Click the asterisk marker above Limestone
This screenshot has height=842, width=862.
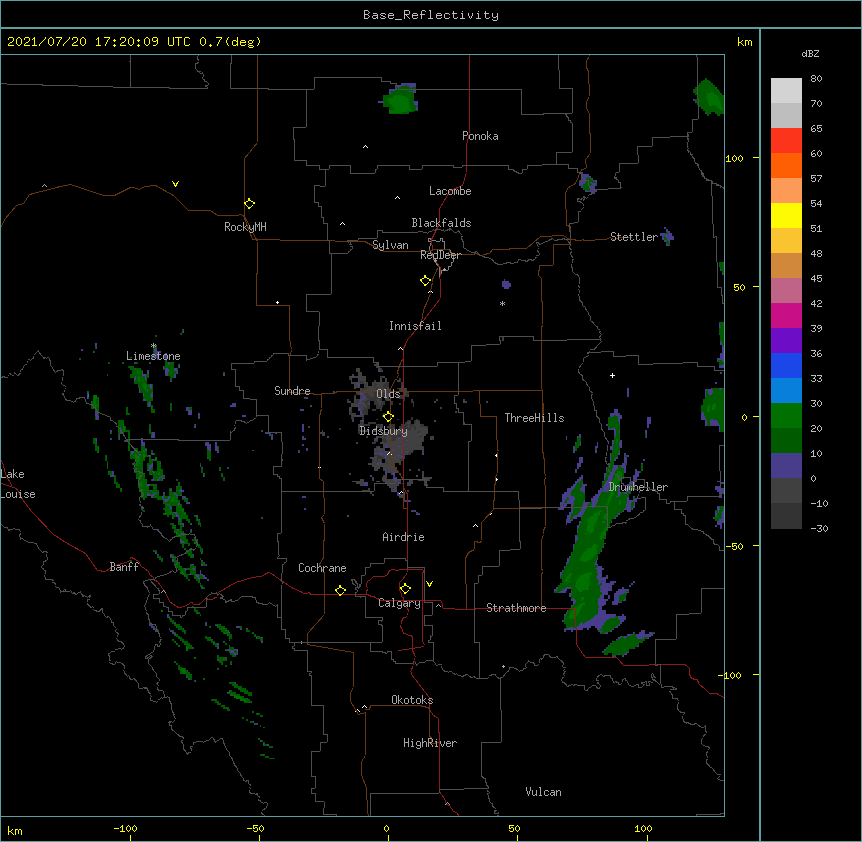154,346
